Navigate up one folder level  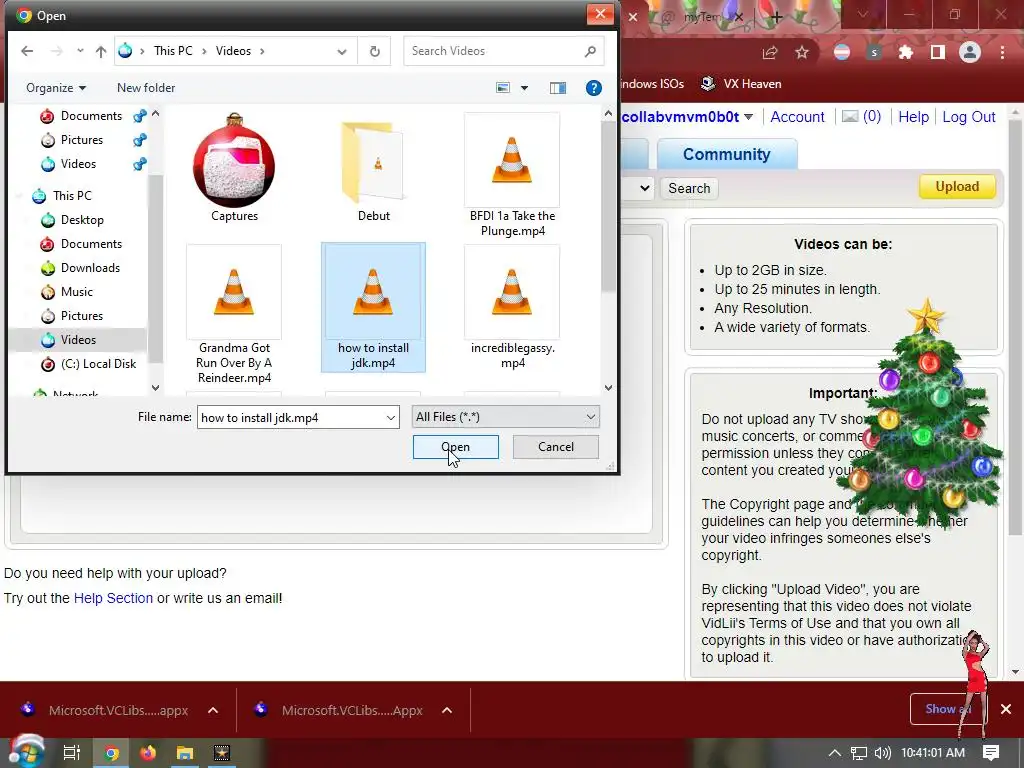(x=101, y=51)
